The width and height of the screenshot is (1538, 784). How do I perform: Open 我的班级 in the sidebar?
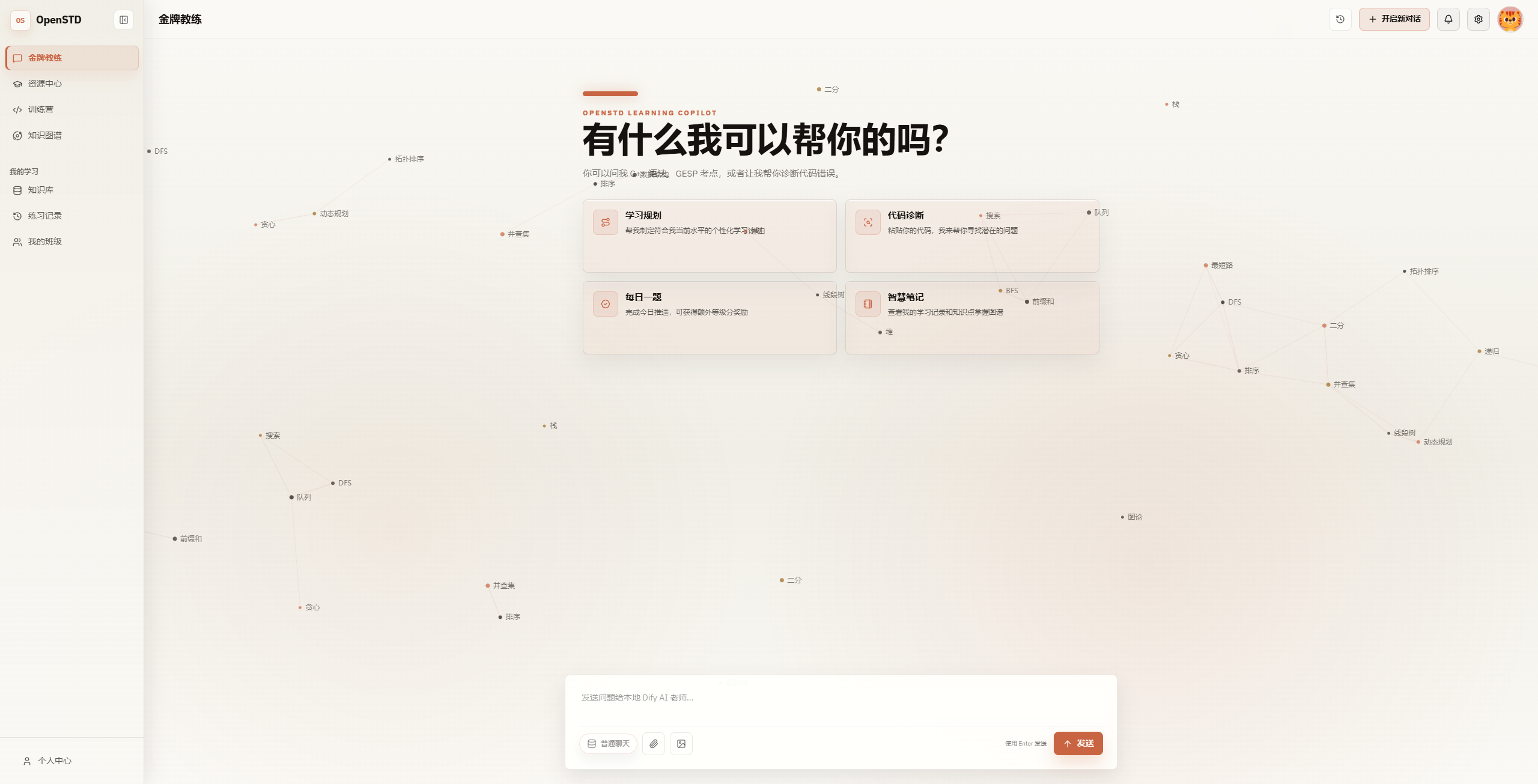point(72,242)
